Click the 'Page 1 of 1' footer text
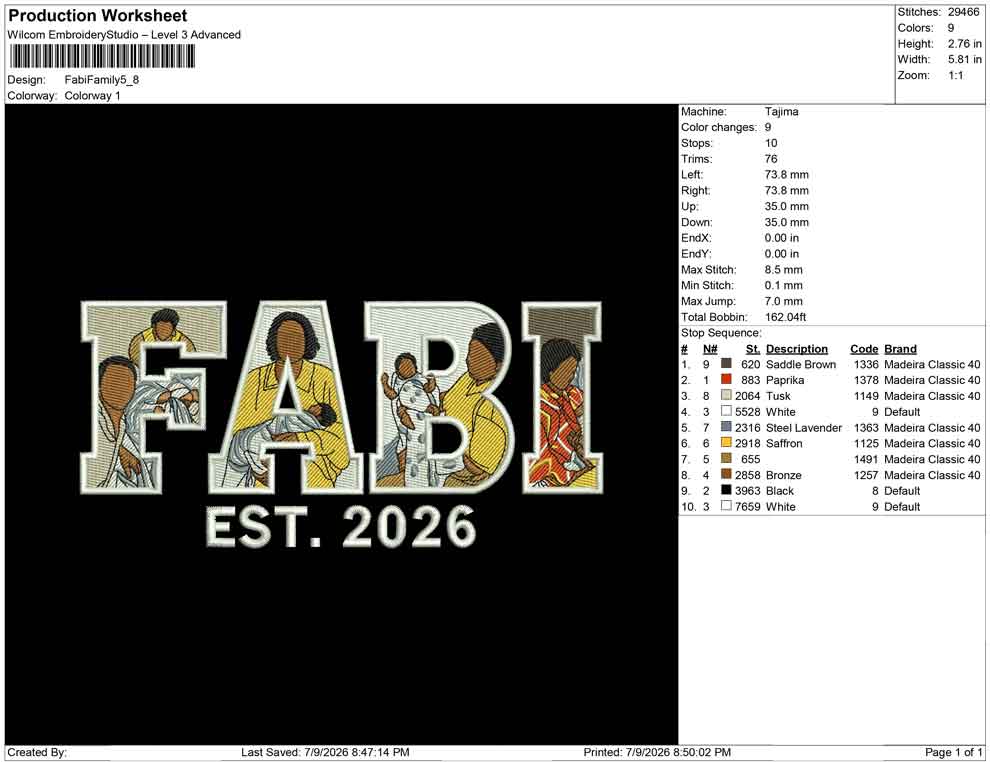The height and width of the screenshot is (762, 990). (x=953, y=752)
